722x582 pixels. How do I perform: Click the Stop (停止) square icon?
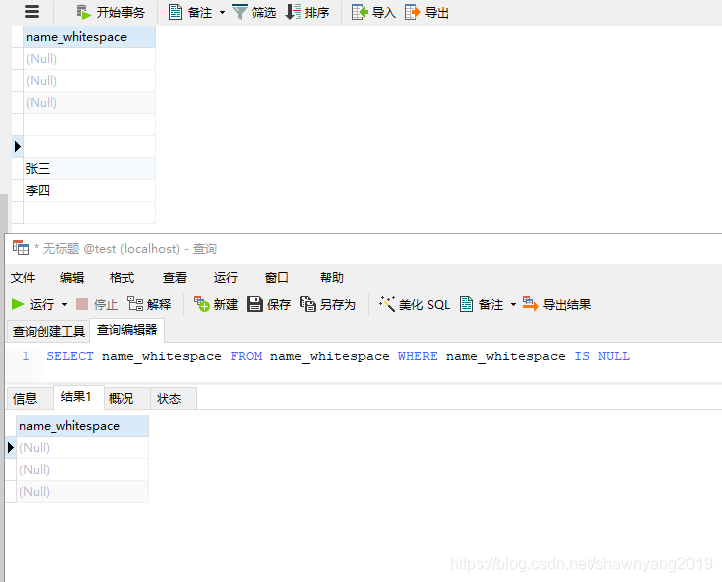click(x=82, y=304)
